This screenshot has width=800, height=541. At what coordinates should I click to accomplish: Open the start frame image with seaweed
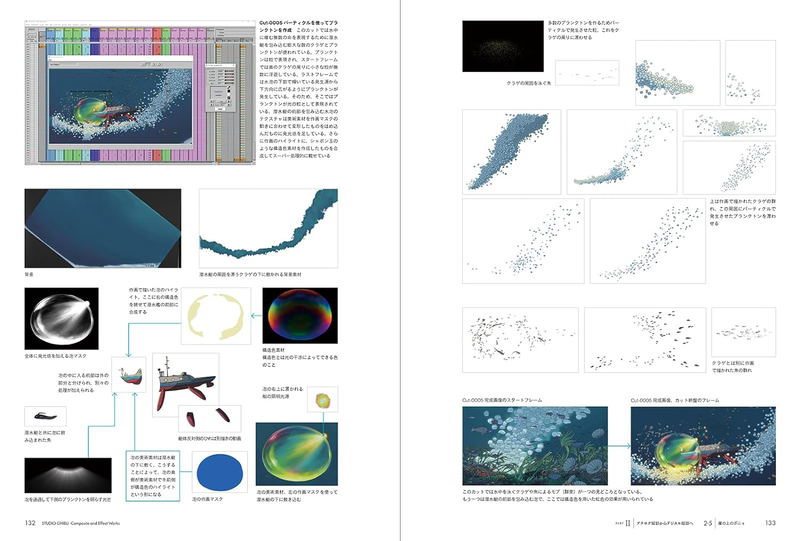coord(535,446)
